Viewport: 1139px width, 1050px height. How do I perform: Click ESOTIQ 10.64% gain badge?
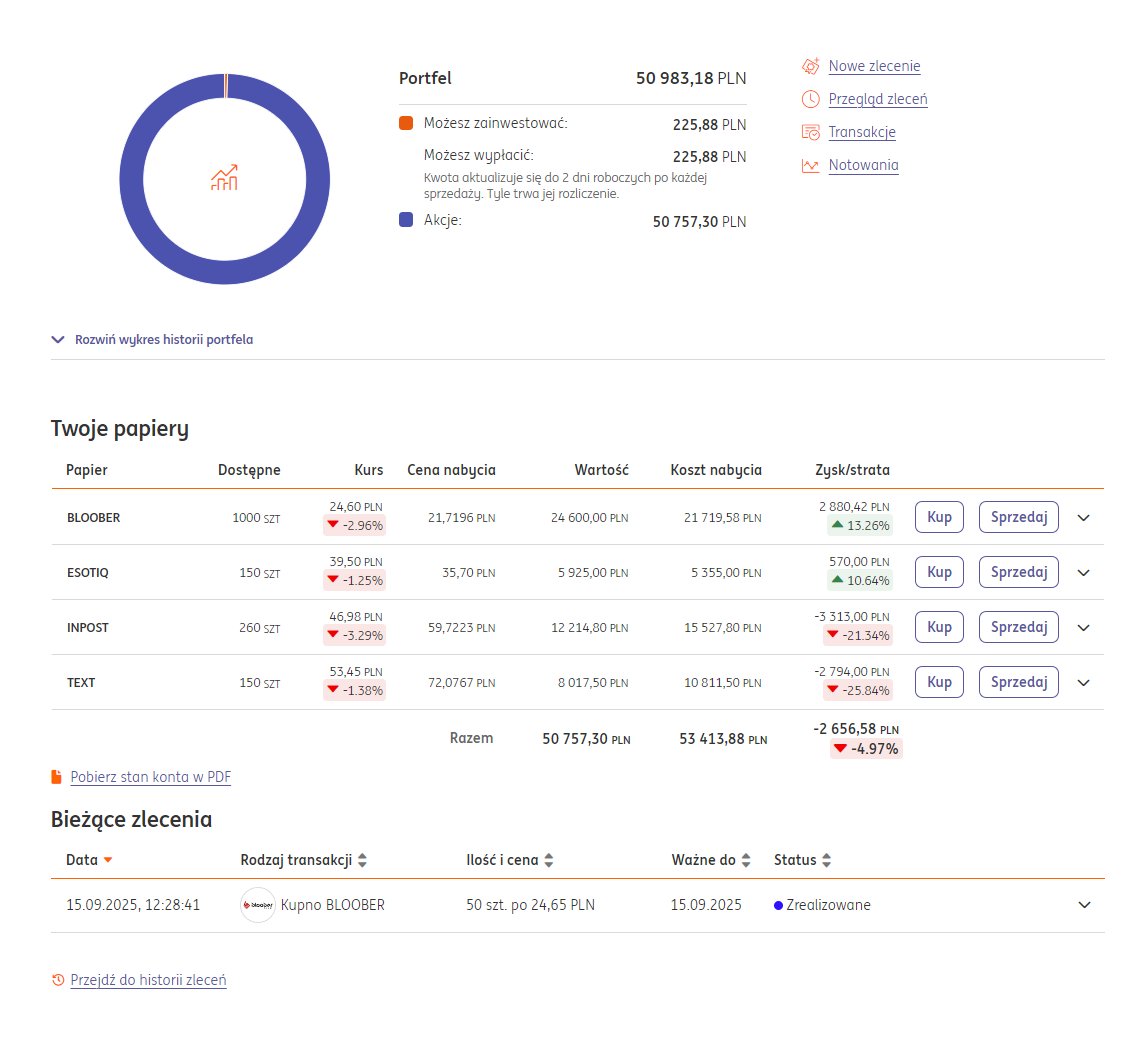coord(860,581)
